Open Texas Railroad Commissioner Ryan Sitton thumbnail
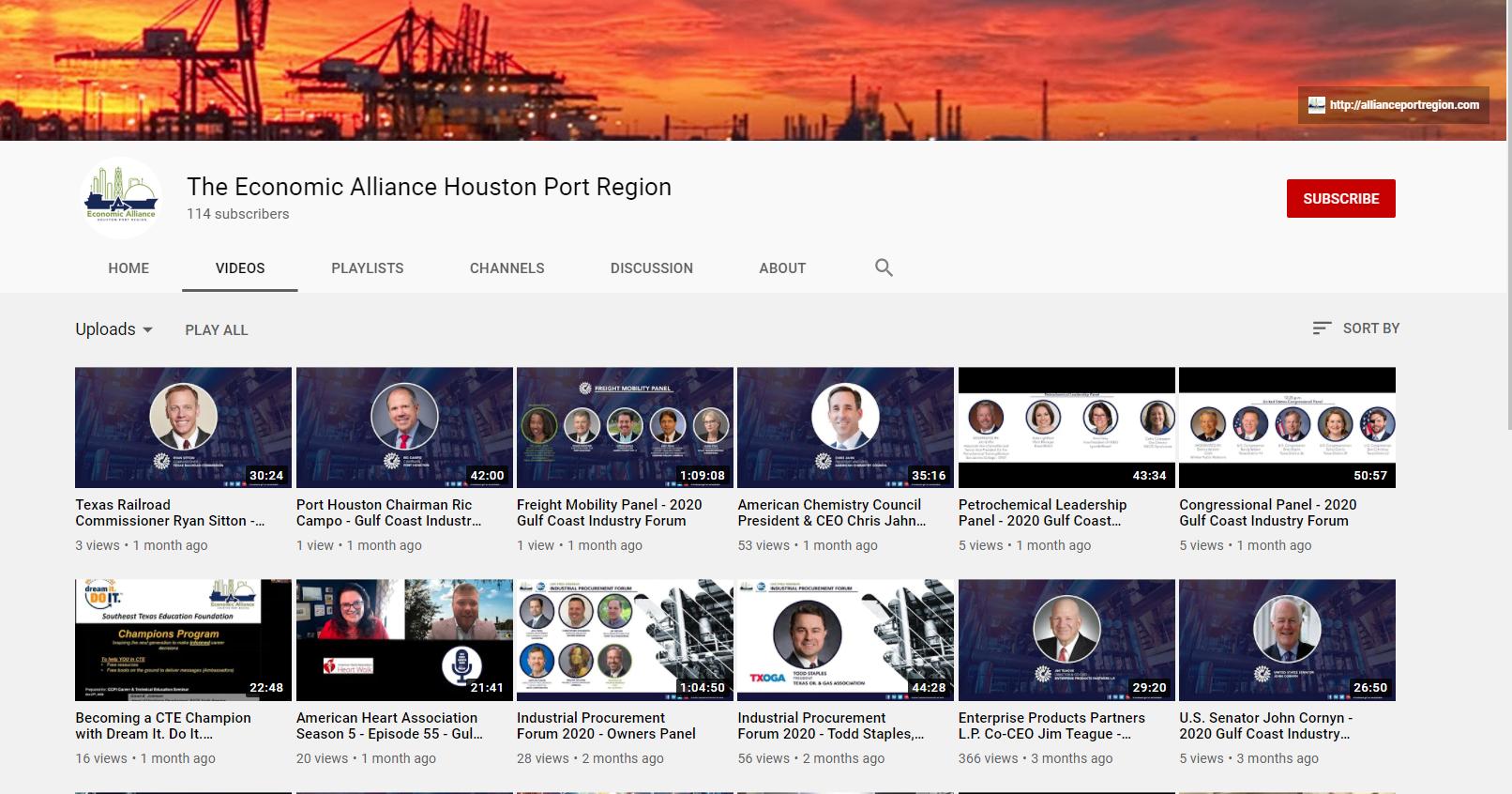This screenshot has width=1512, height=794. coord(183,428)
